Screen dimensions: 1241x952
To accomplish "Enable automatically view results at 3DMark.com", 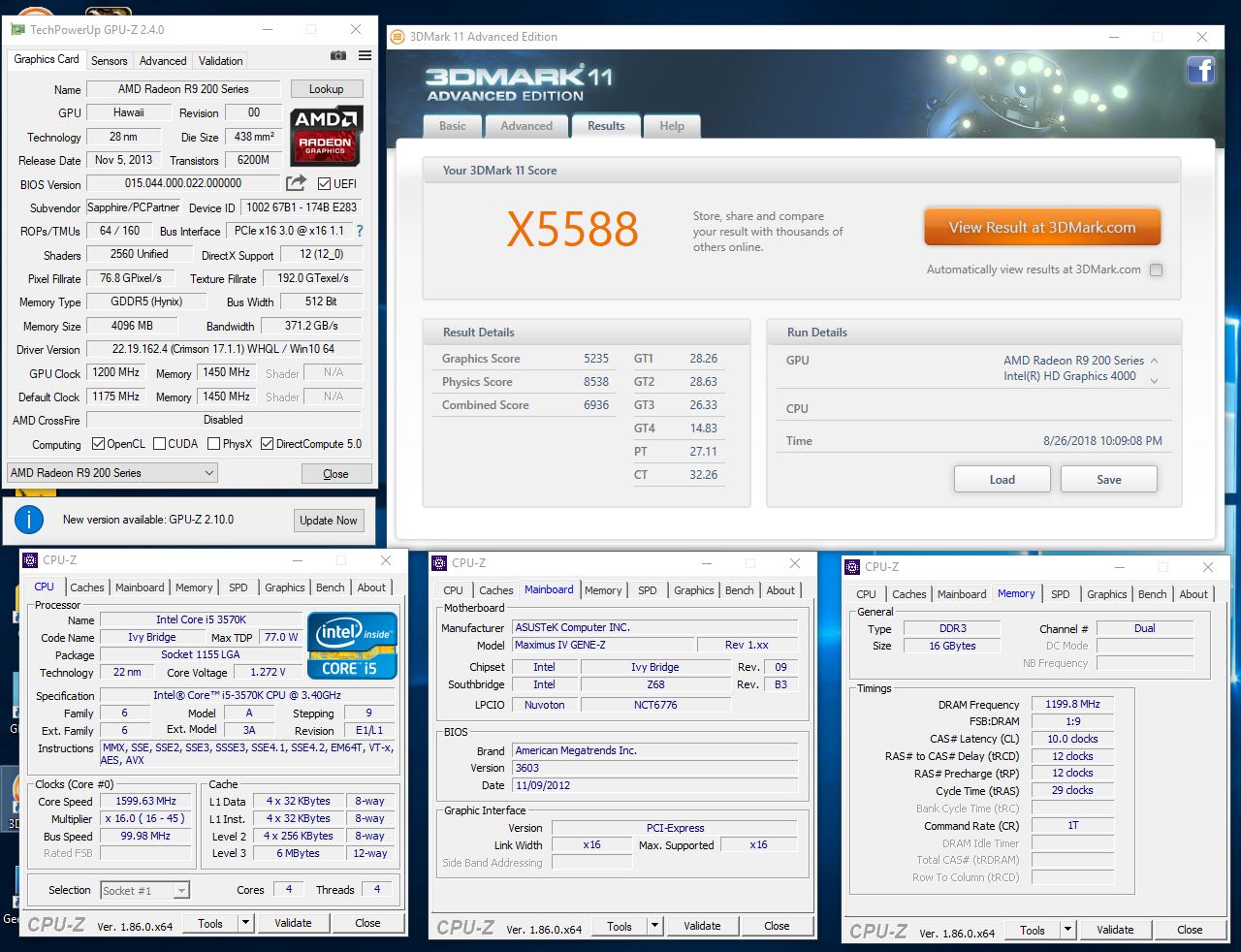I will coord(1156,270).
